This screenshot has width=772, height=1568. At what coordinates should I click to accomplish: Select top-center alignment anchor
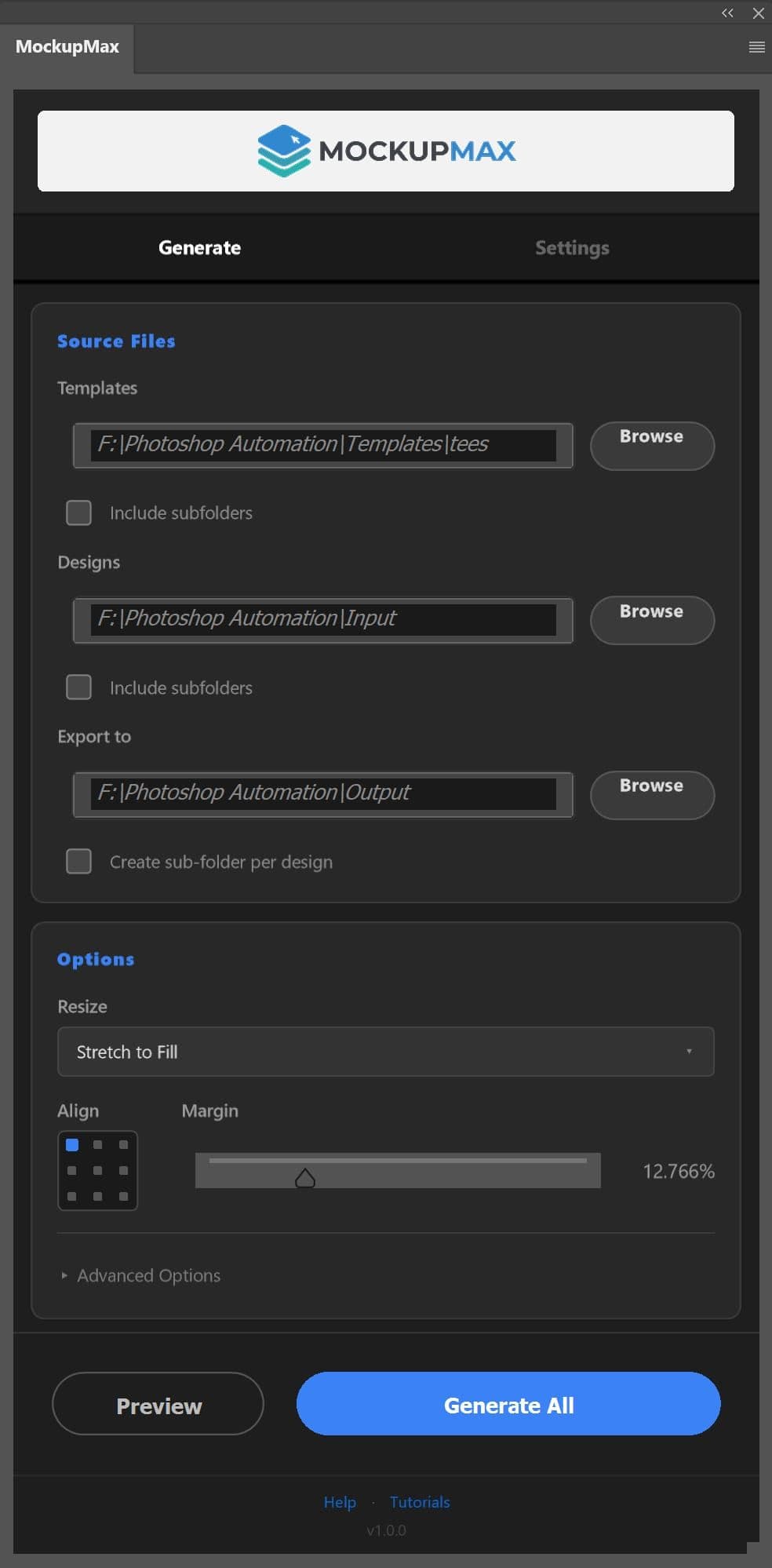coord(98,1145)
